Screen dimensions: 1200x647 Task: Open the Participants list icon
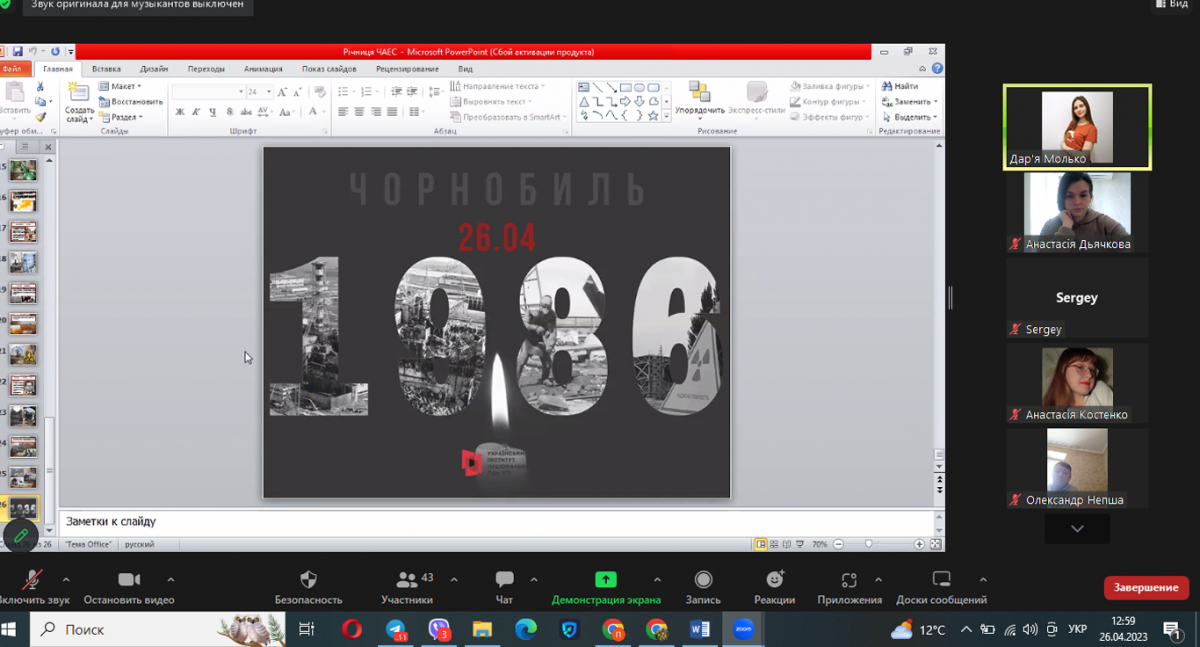point(406,580)
